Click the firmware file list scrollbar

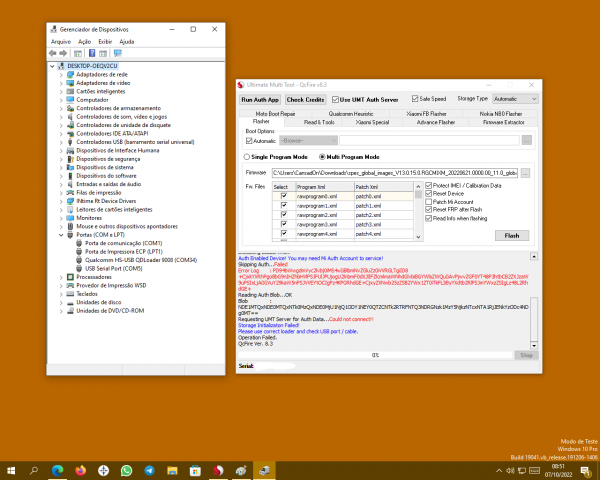pos(418,211)
